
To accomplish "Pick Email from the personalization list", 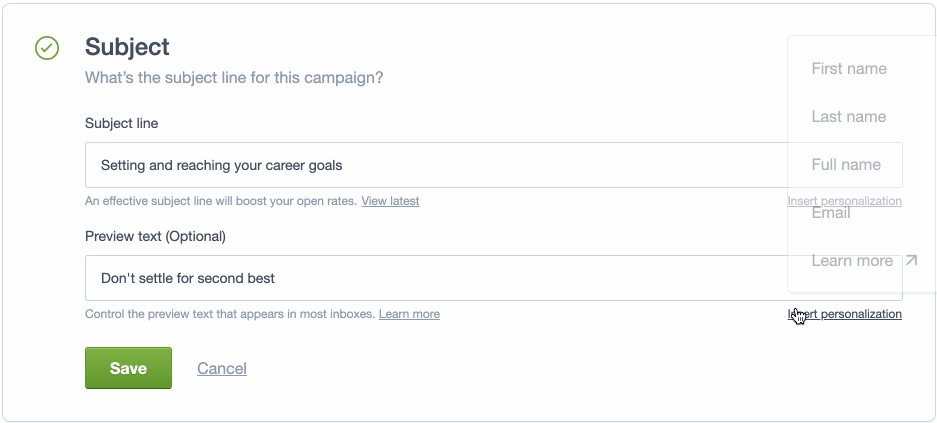I will (x=831, y=213).
